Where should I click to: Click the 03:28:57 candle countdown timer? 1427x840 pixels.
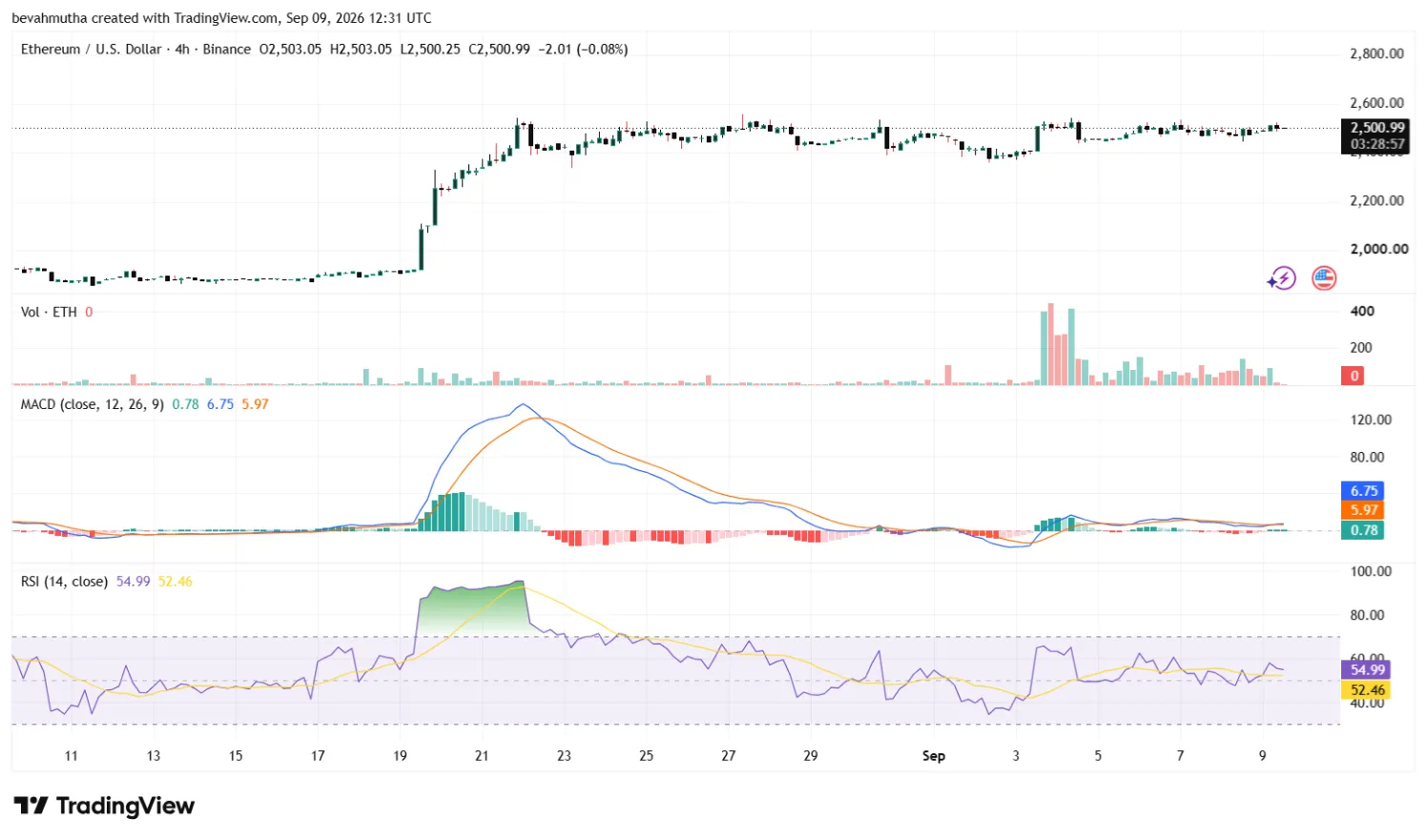1376,145
